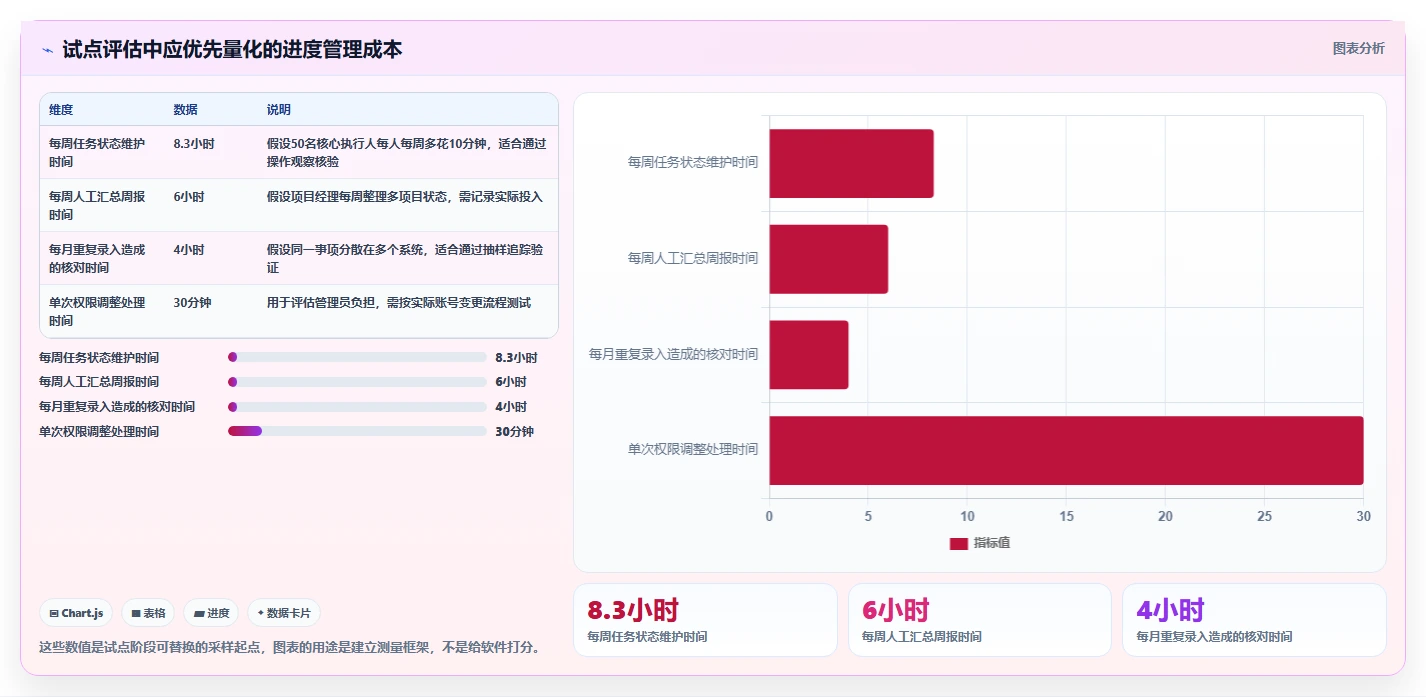Click the 30 tick on the chart x-axis
Image resolution: width=1426 pixels, height=697 pixels.
point(1363,517)
